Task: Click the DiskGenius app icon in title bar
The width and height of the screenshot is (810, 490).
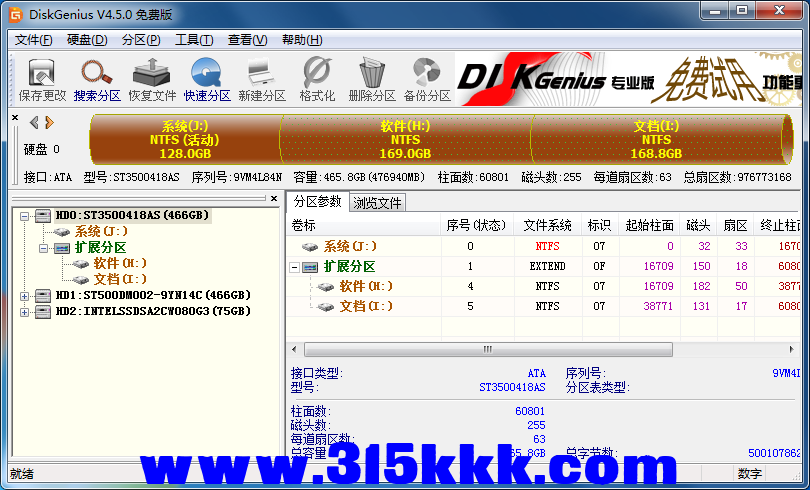Action: point(16,14)
